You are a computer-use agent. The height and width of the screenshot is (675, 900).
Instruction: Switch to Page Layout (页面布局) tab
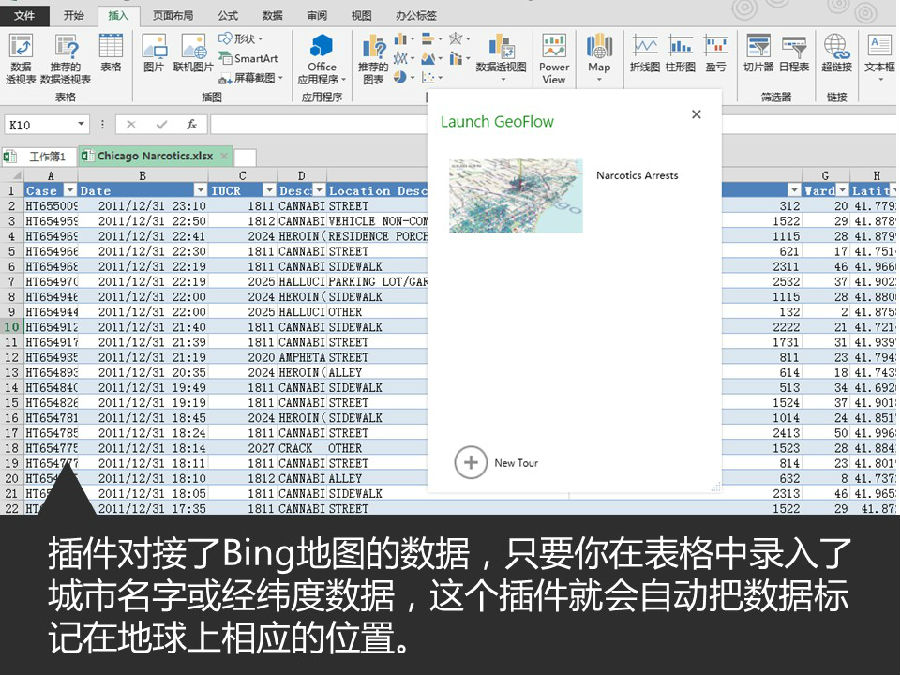[173, 15]
